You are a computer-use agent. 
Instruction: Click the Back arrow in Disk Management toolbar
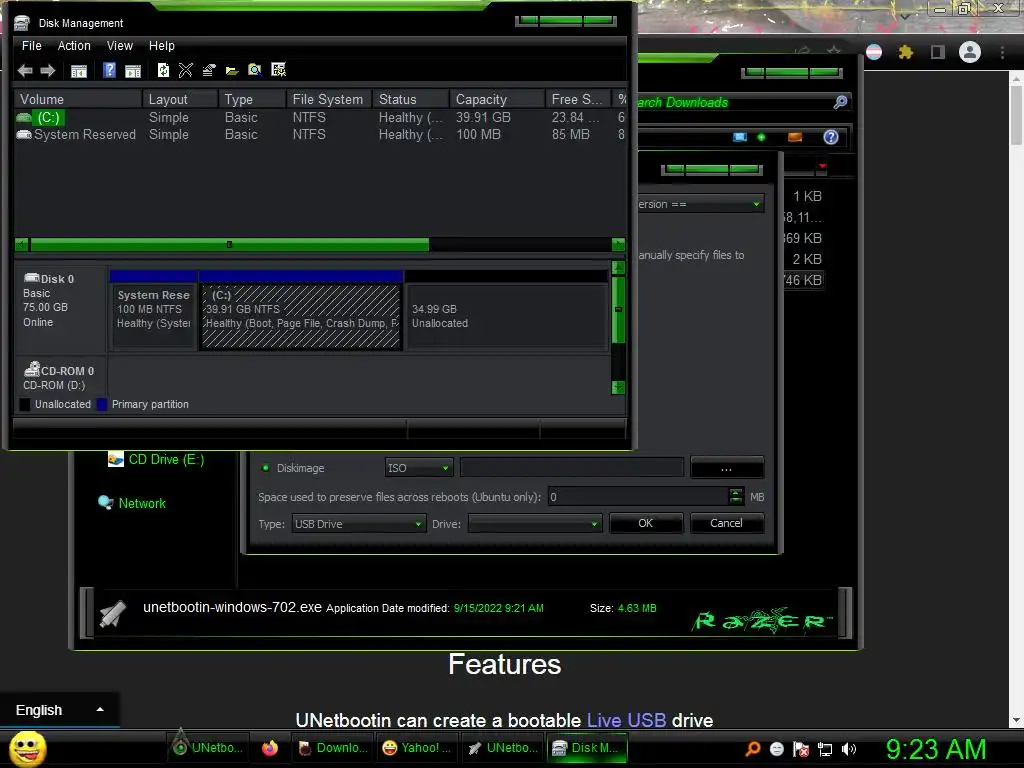tap(25, 71)
